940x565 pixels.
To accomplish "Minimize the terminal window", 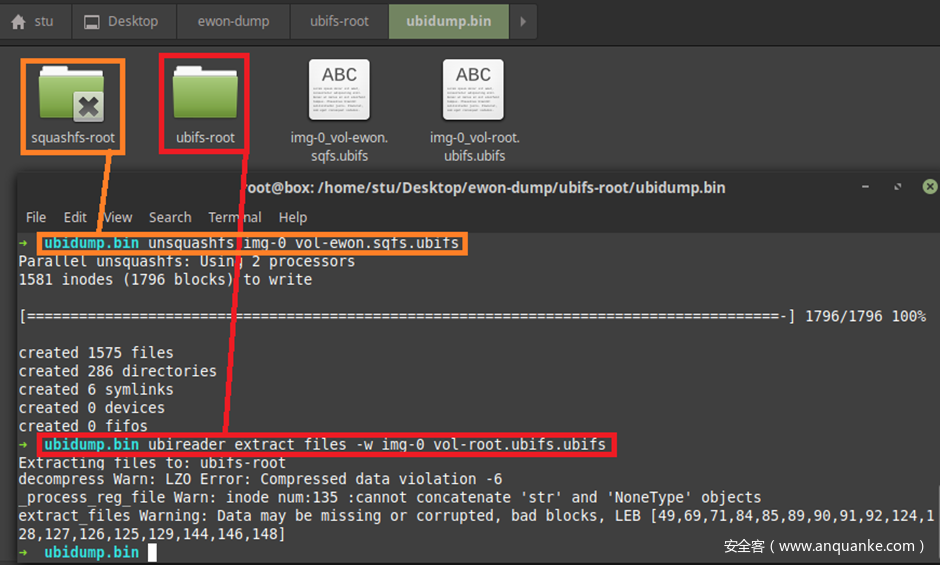I will (865, 187).
